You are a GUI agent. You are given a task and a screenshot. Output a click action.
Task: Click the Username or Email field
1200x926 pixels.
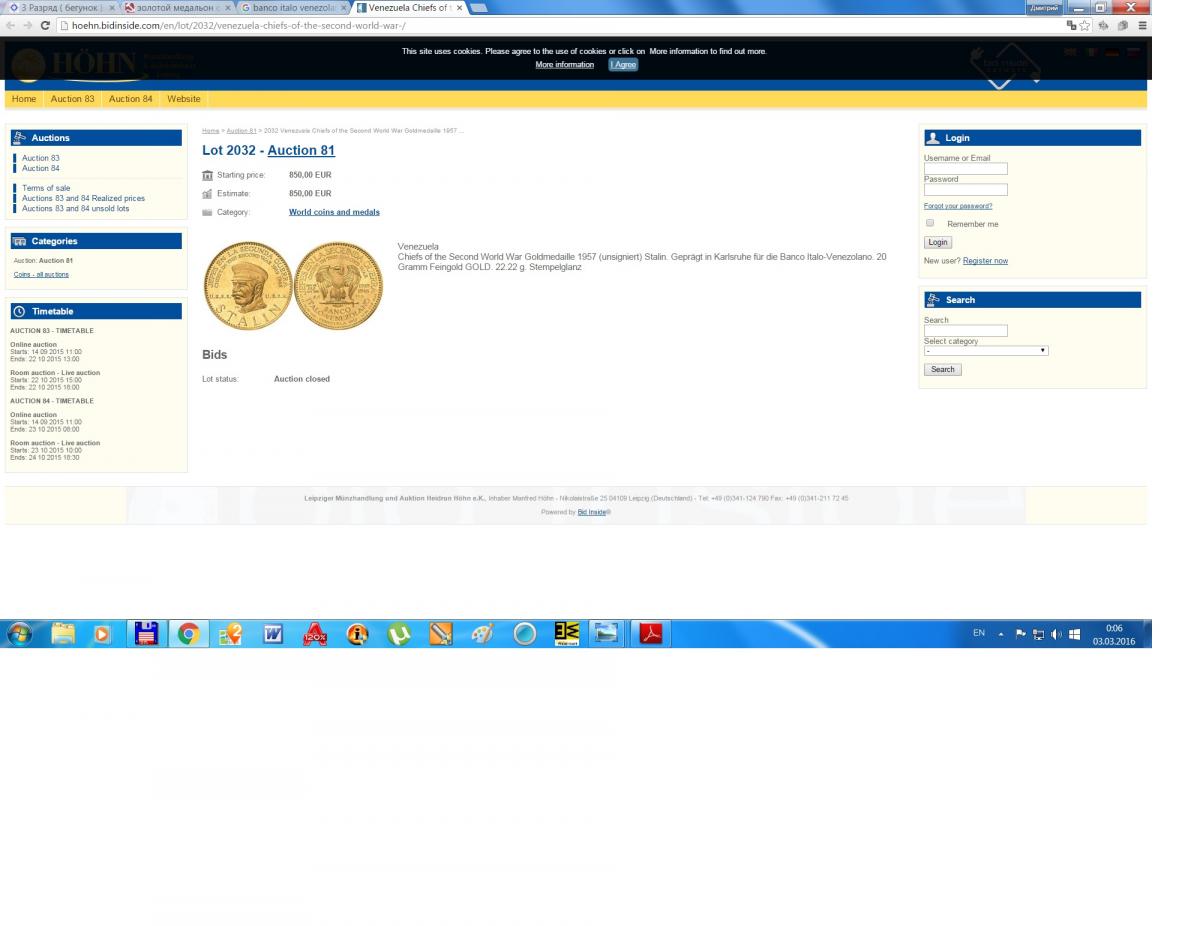click(x=966, y=168)
